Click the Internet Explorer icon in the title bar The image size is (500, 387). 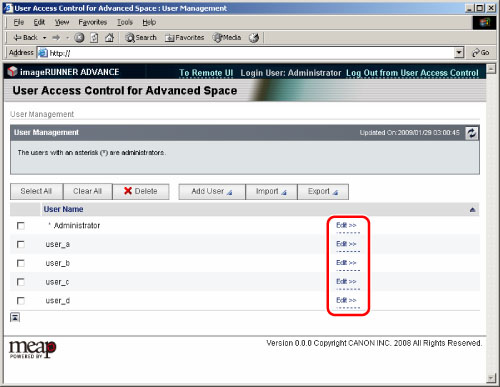8,8
